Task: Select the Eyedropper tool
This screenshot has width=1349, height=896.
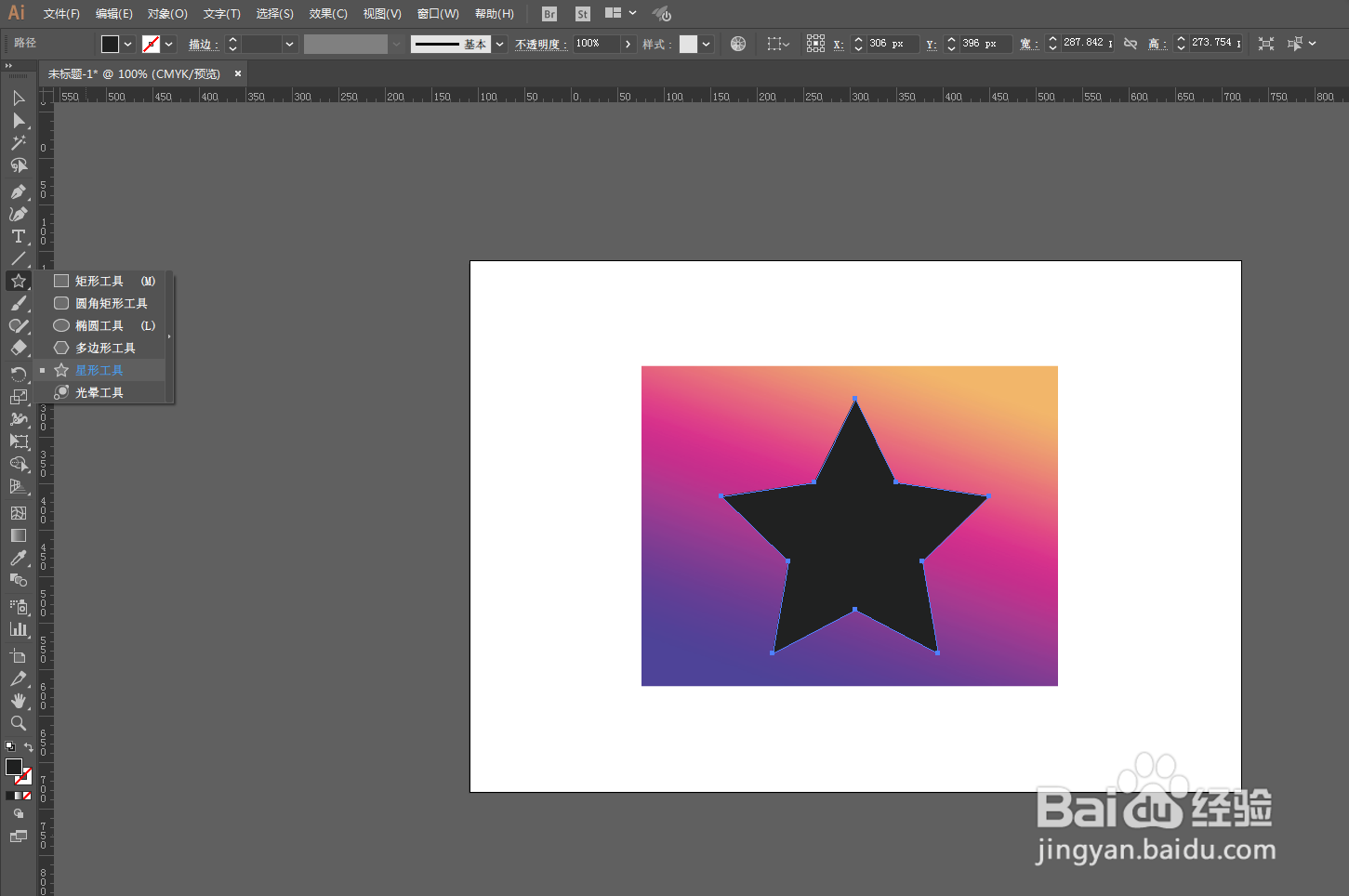Action: 18,558
